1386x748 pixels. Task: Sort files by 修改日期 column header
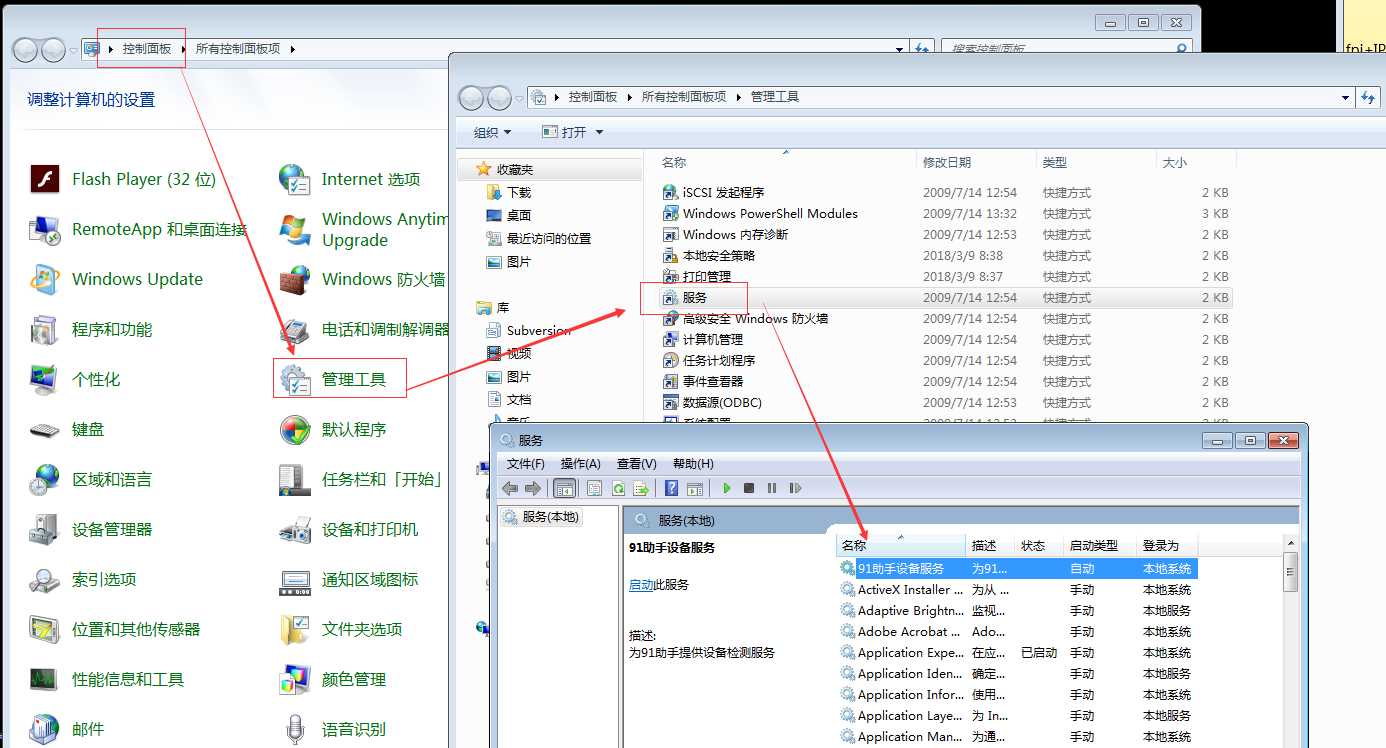point(976,162)
